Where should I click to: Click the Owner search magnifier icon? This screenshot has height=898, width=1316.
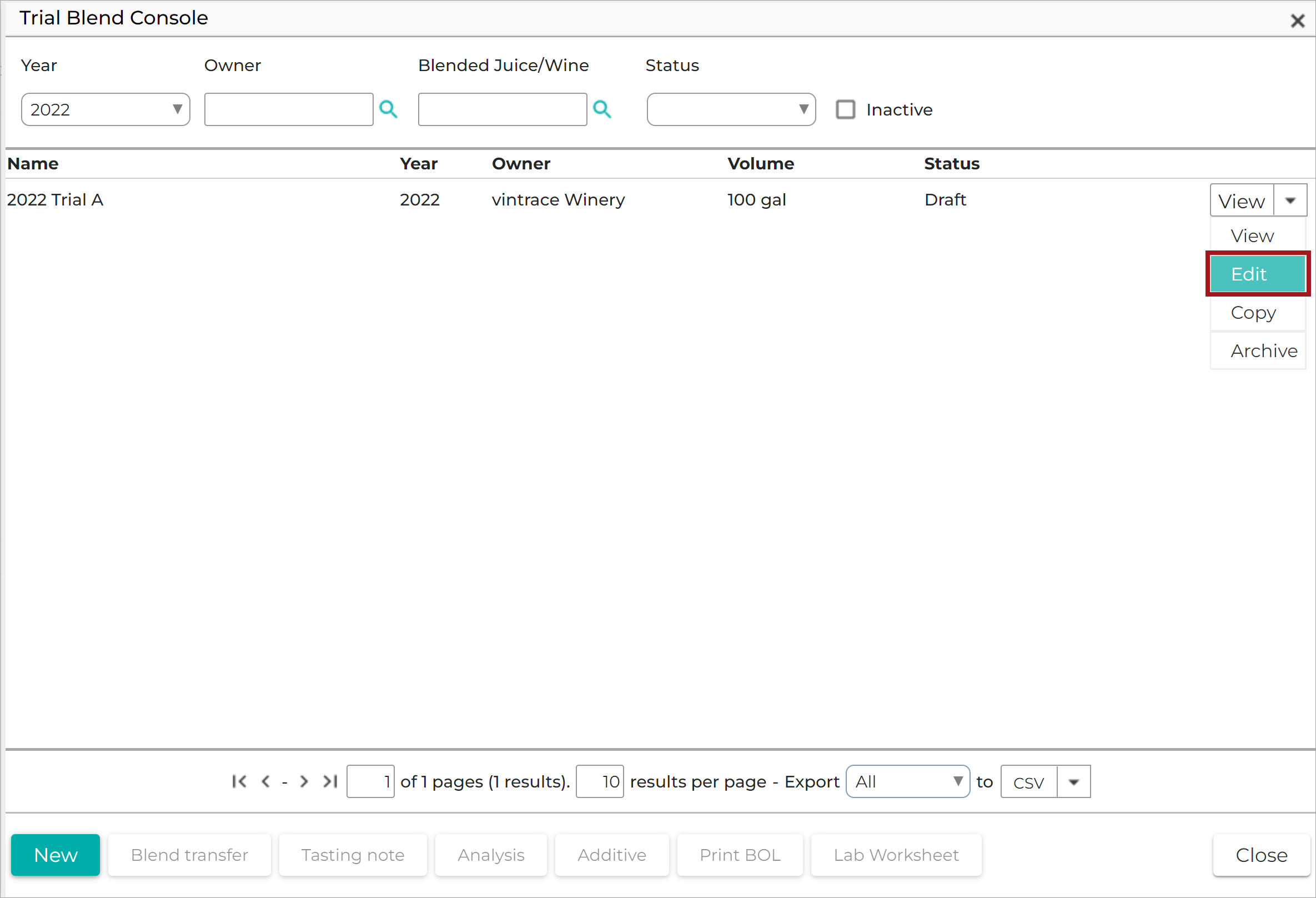pos(388,109)
